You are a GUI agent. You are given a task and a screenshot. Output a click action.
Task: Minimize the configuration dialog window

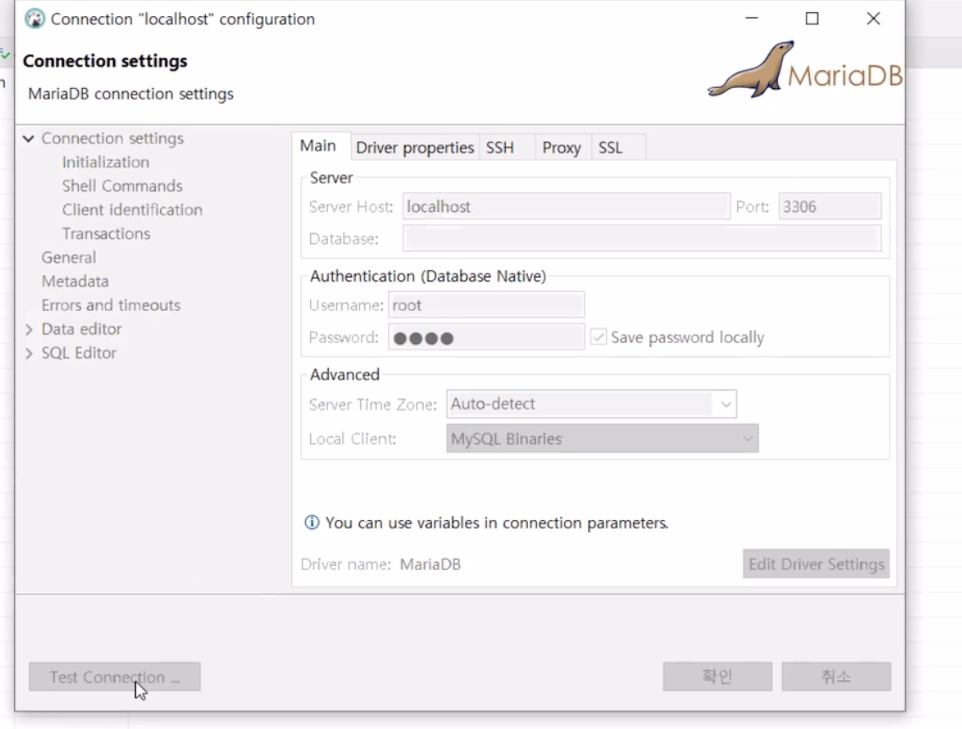pos(752,19)
